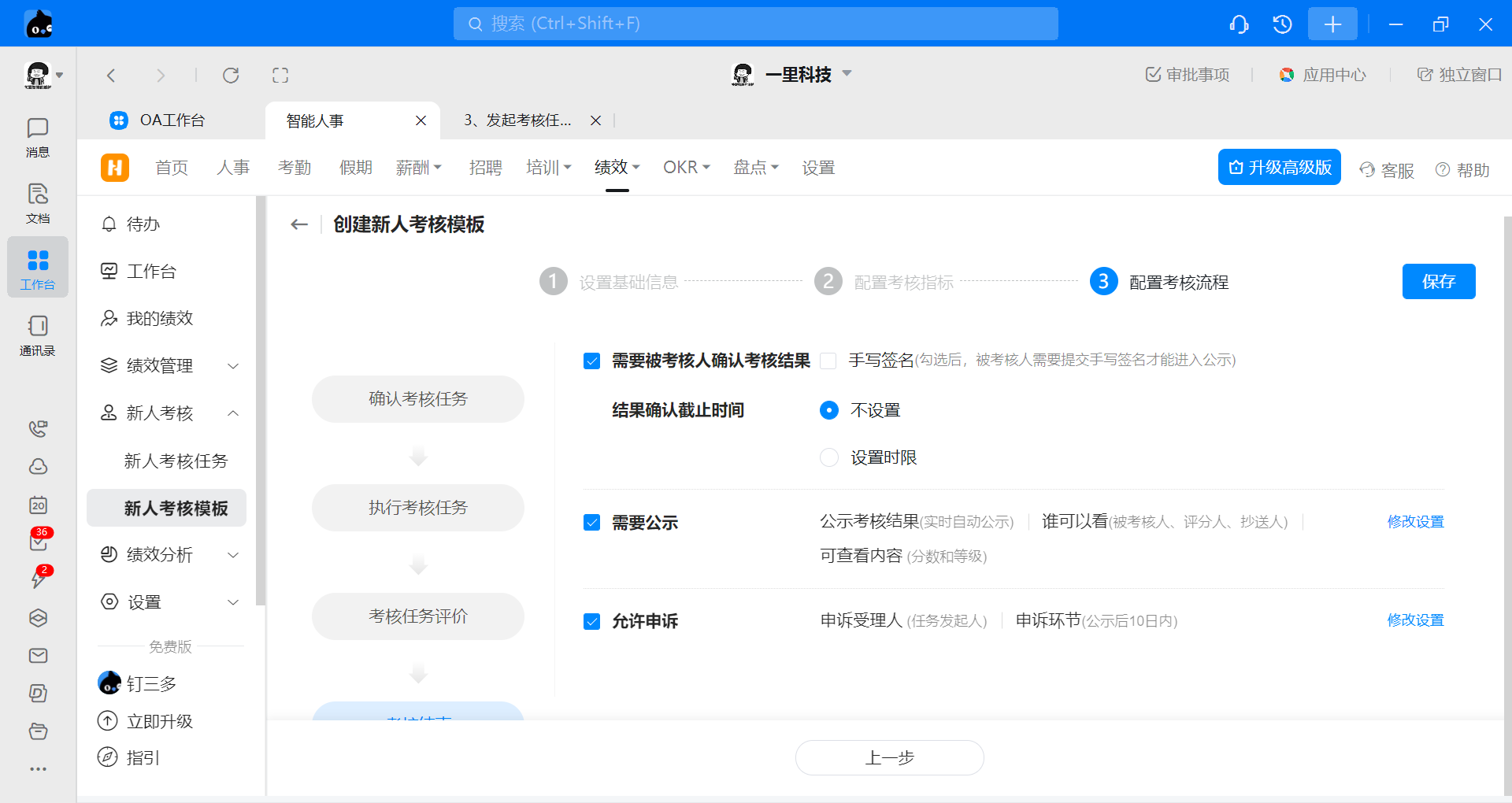Click the blue 保存 button
Screen dimensions: 1512x803
[x=1438, y=282]
